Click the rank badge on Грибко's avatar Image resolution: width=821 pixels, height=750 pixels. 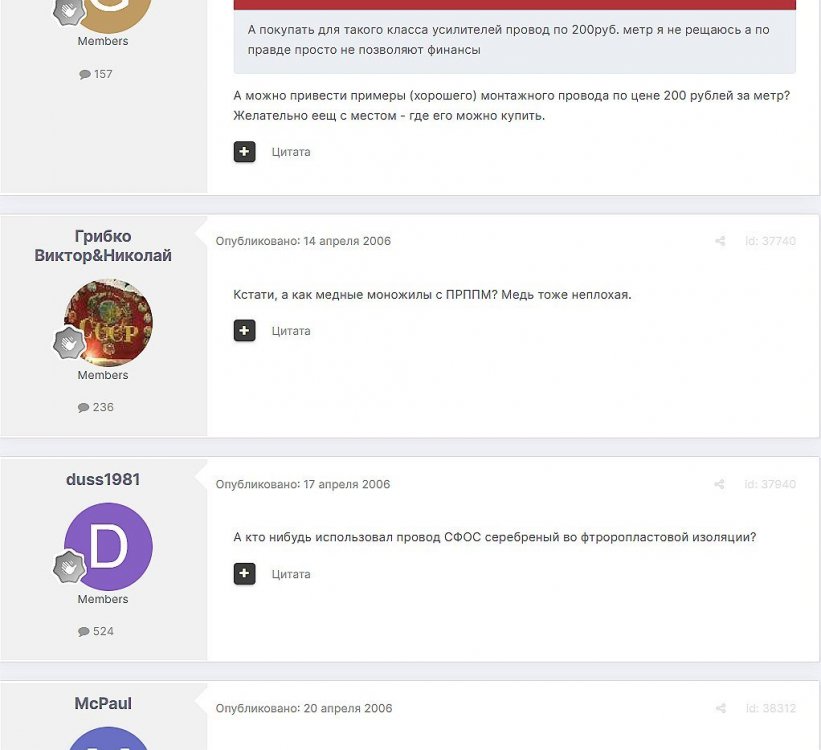pos(69,343)
